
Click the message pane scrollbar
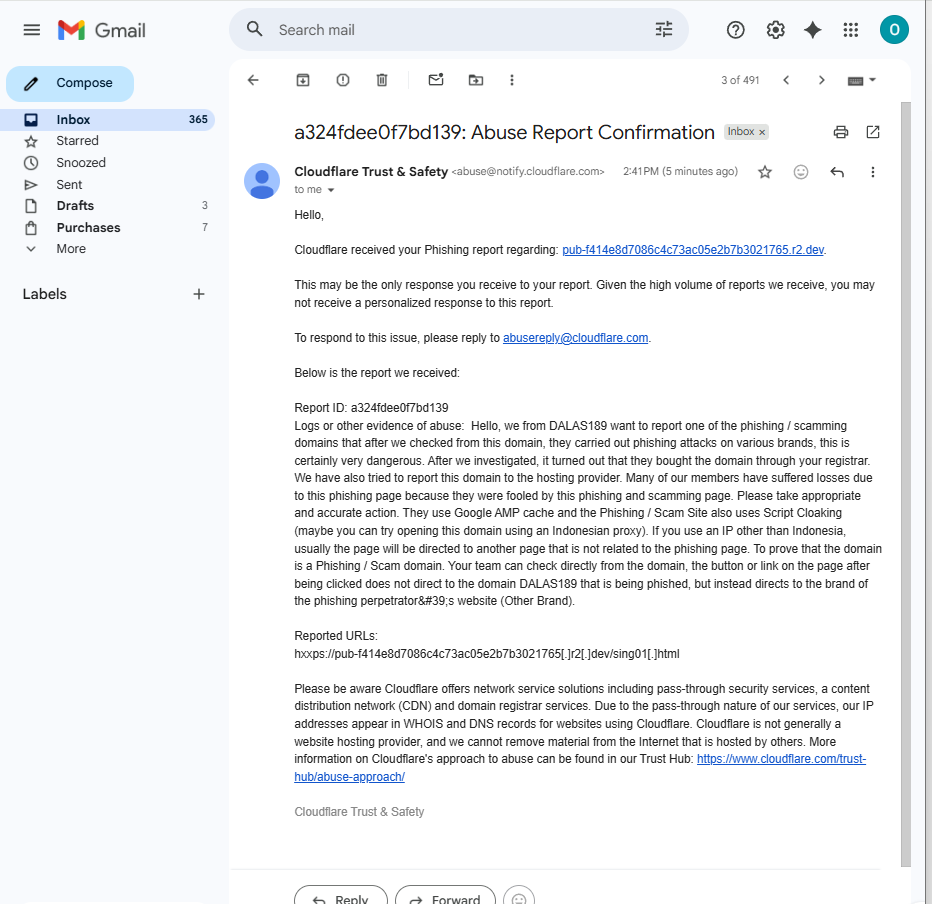[x=905, y=484]
